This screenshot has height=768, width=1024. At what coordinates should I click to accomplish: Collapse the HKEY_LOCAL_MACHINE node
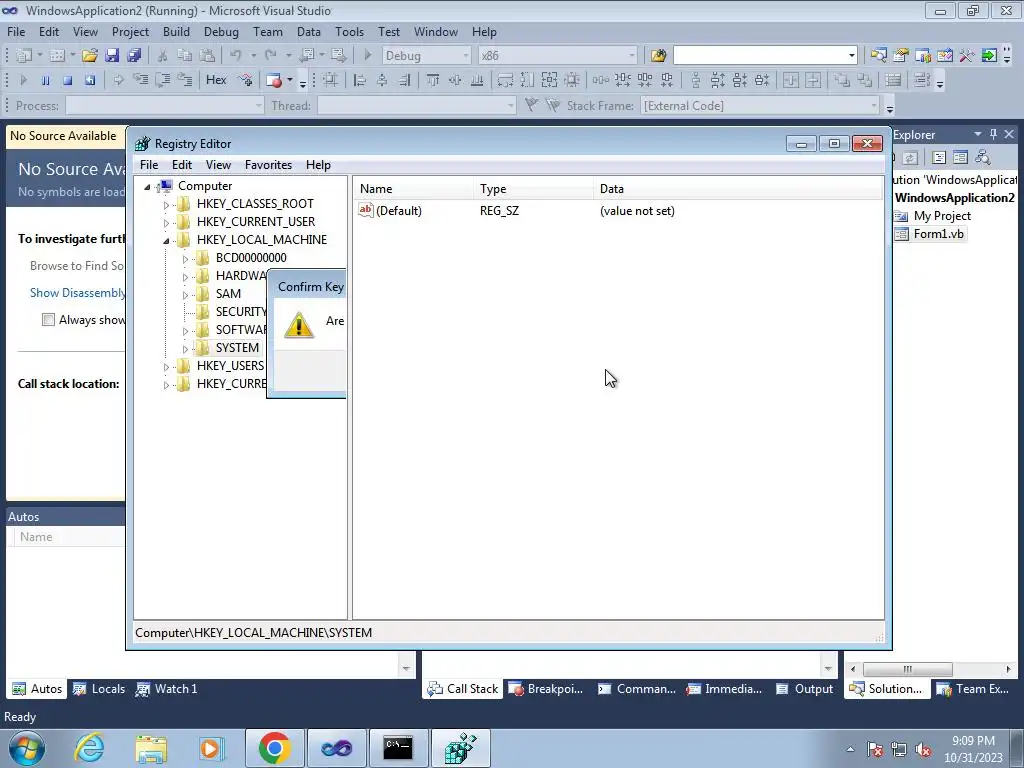[166, 241]
